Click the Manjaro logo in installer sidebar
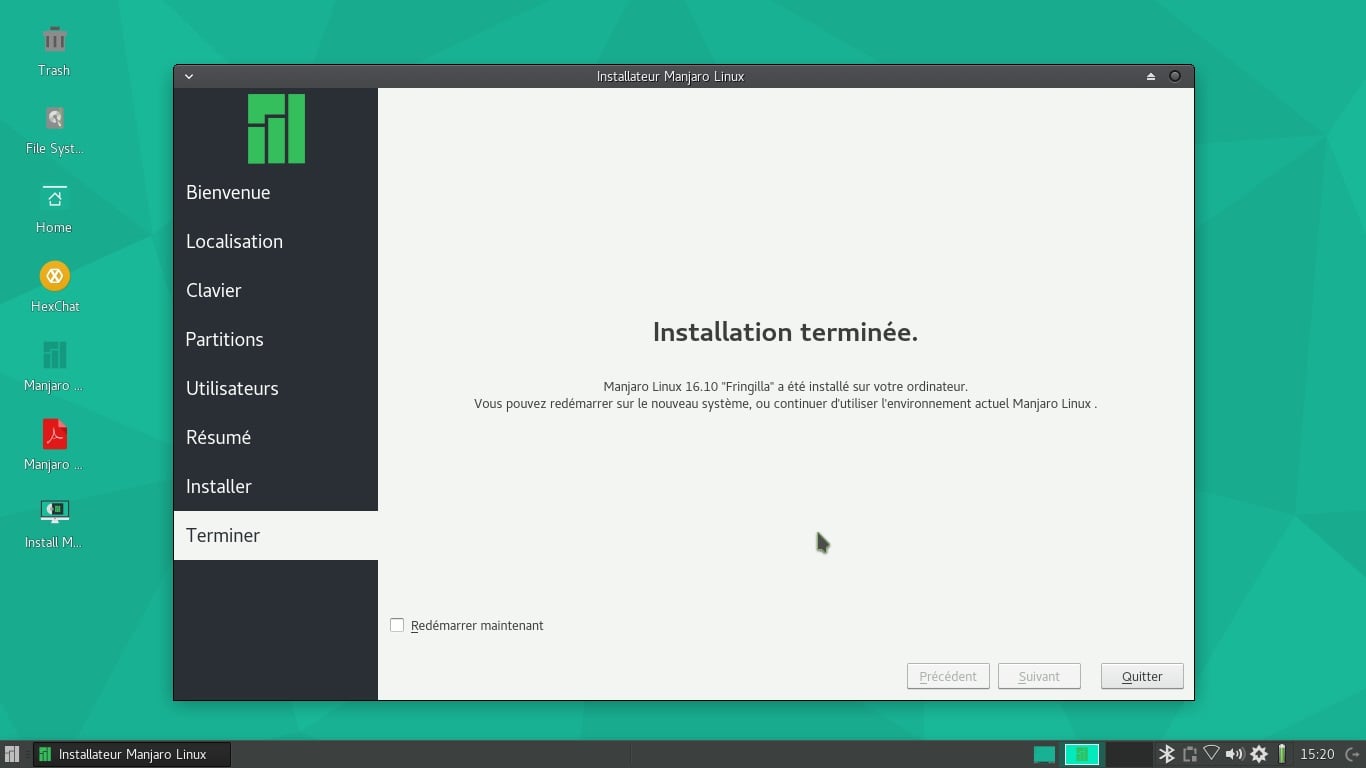The image size is (1366, 768). click(x=276, y=129)
